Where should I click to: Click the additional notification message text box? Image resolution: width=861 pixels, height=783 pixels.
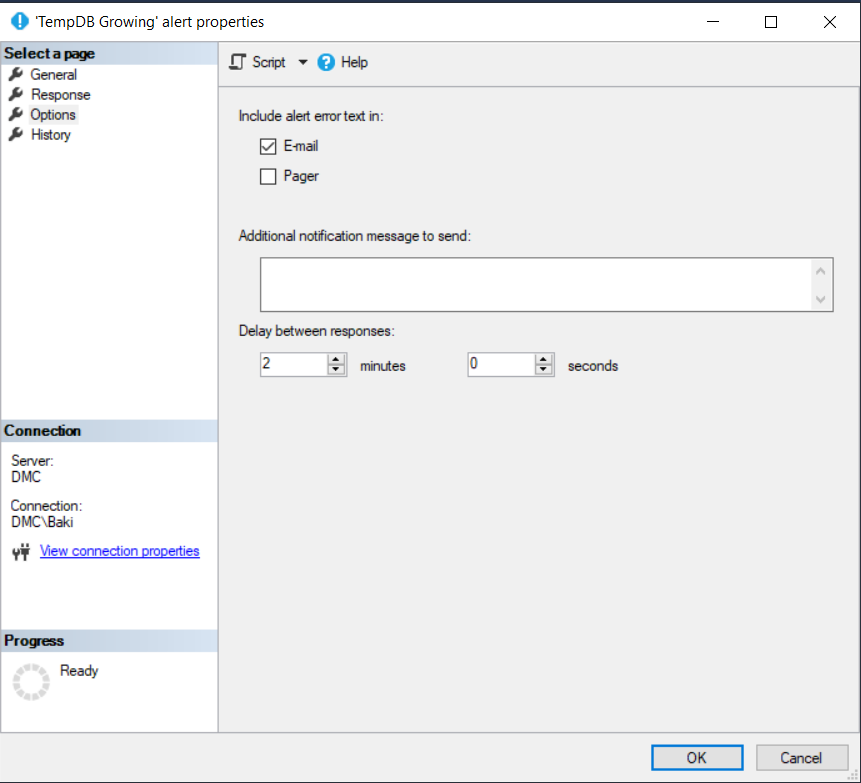point(535,285)
